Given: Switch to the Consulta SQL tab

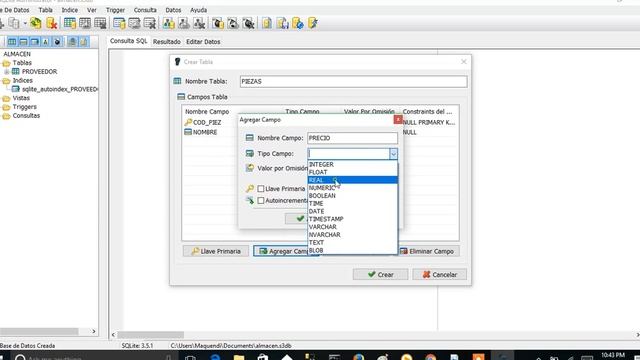Looking at the screenshot, I should click(x=129, y=41).
